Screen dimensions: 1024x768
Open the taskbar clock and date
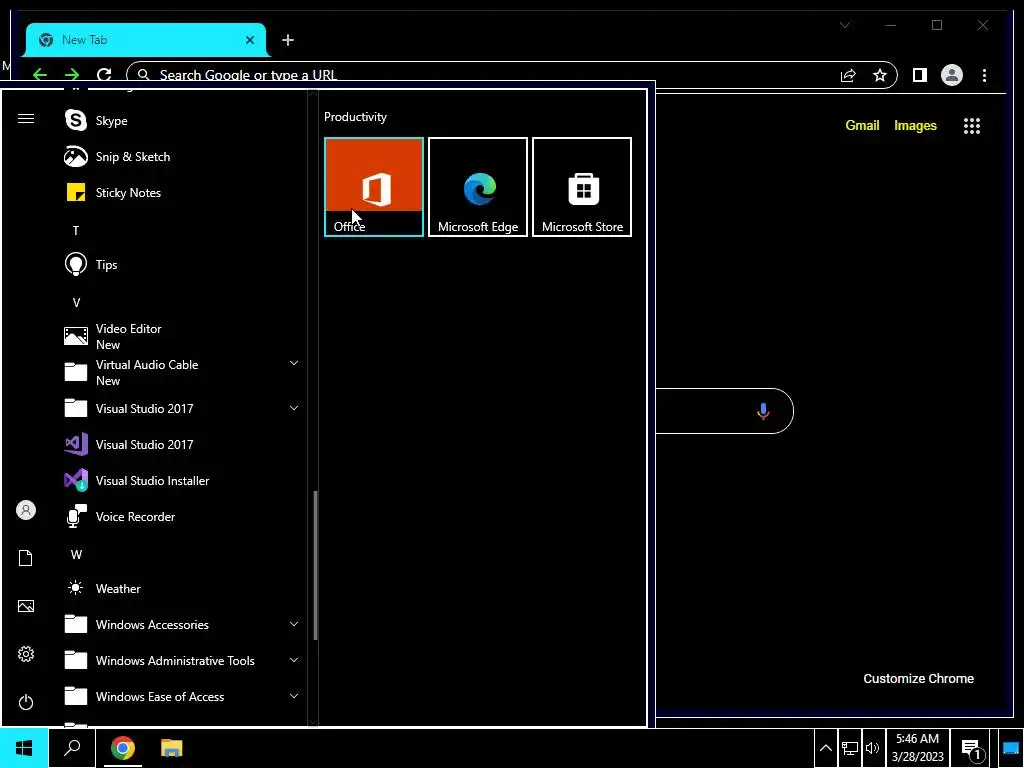918,748
